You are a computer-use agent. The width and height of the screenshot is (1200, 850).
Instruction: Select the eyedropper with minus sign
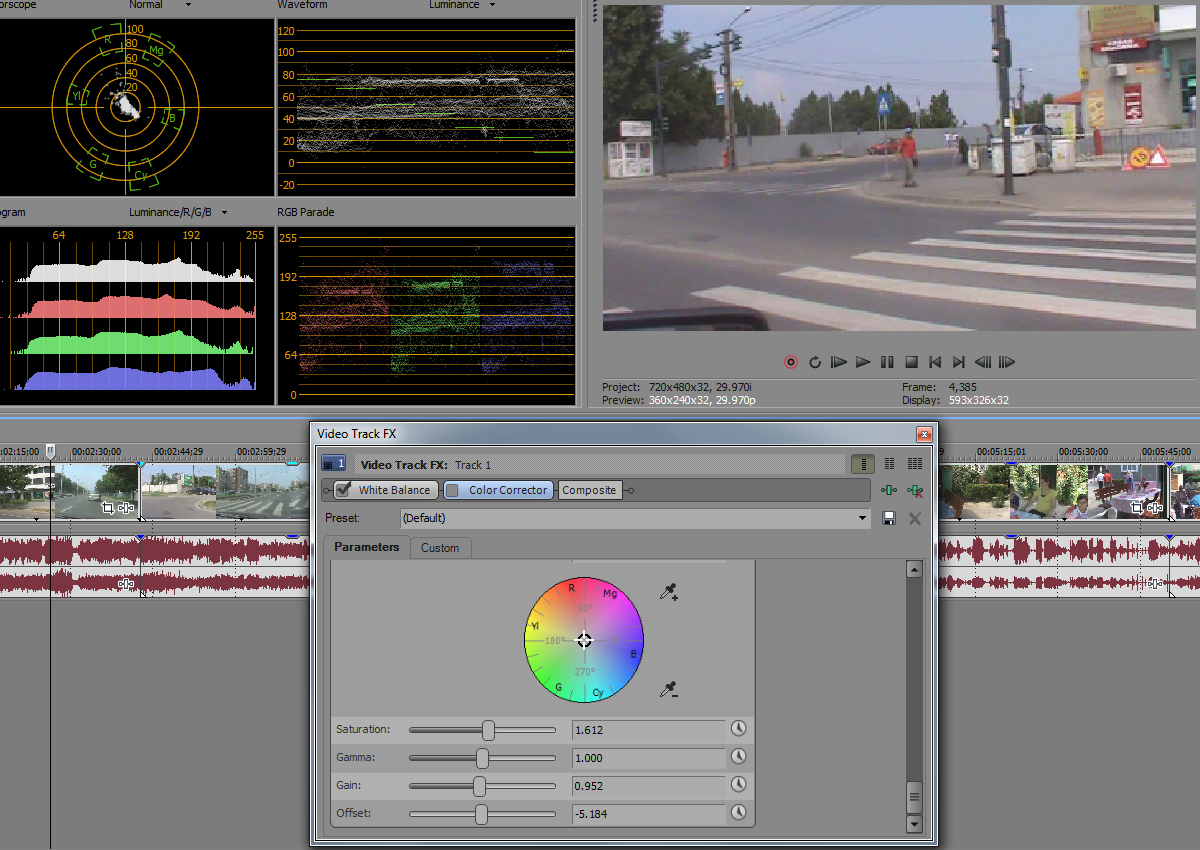[x=669, y=690]
